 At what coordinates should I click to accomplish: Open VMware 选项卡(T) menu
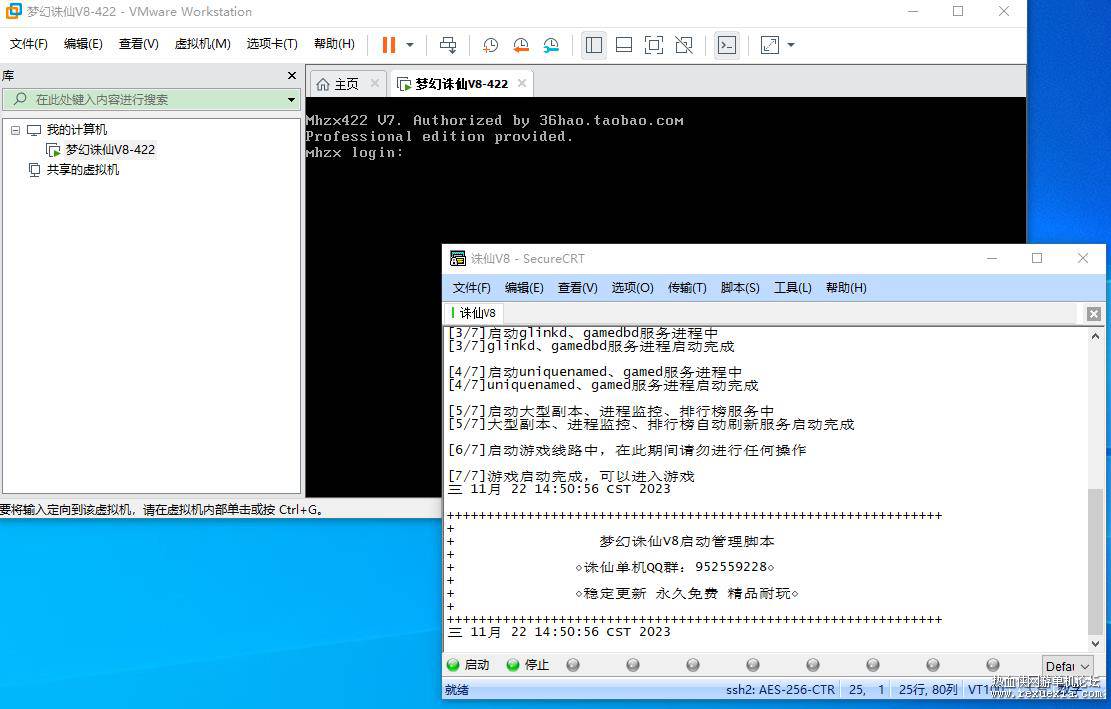[x=272, y=44]
